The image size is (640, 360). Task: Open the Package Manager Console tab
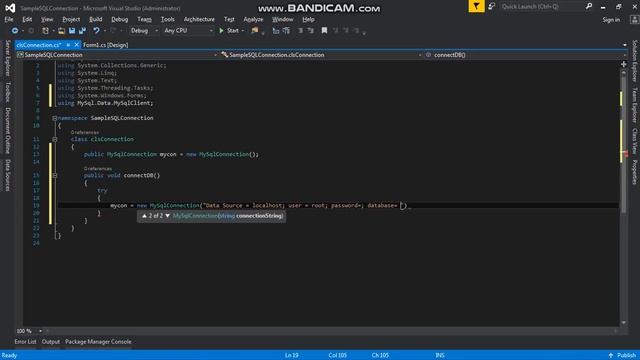(98, 342)
